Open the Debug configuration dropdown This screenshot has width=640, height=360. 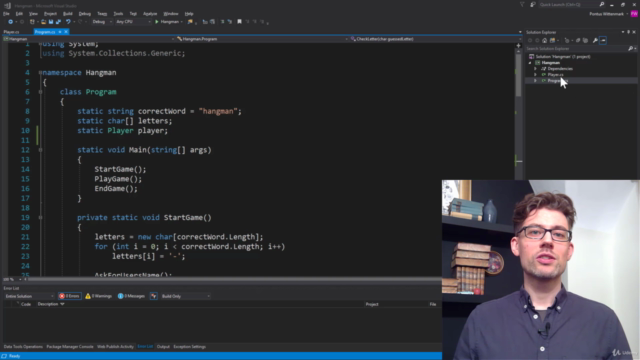(x=102, y=22)
